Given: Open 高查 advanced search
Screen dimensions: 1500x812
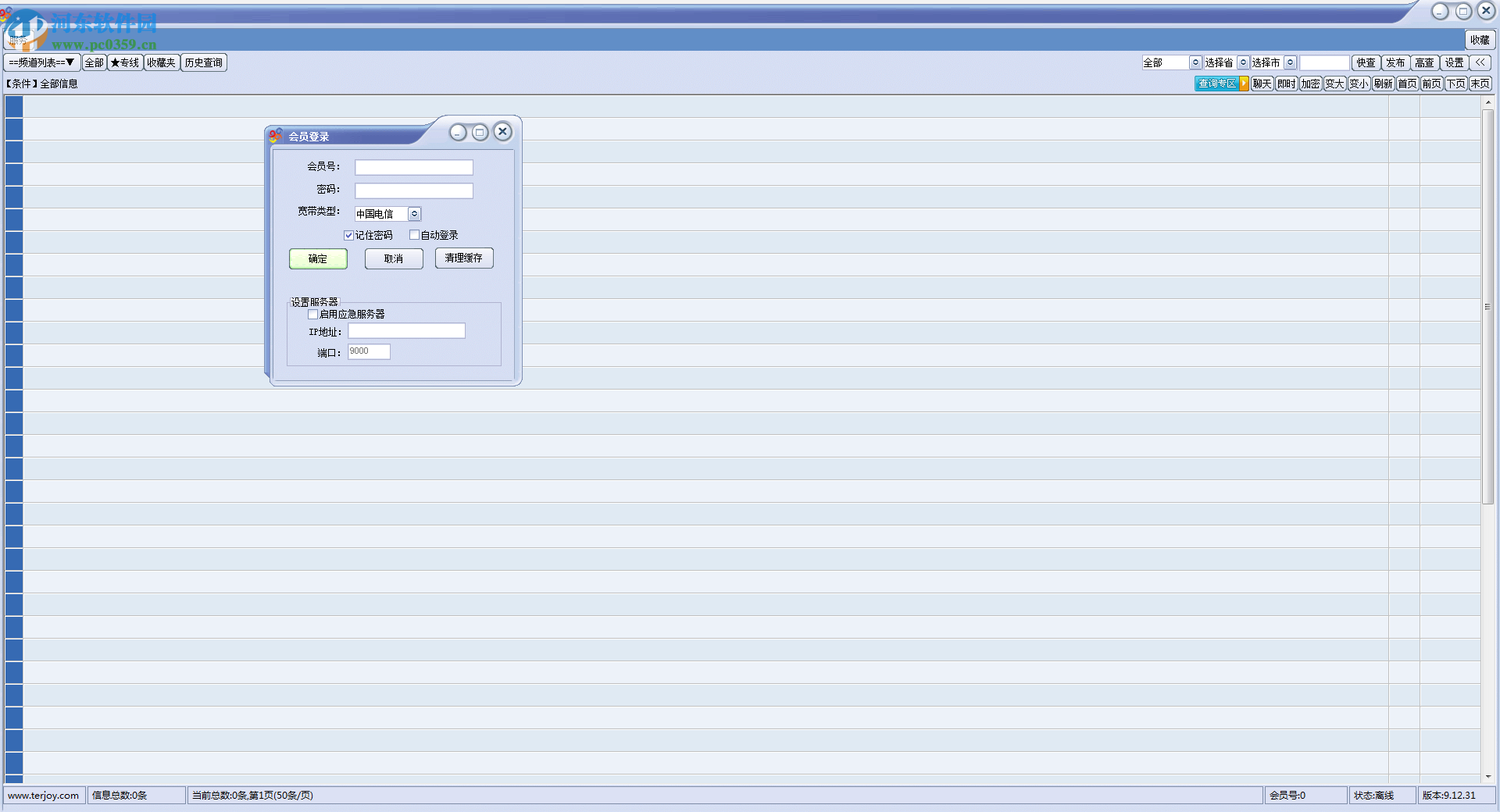Looking at the screenshot, I should [1424, 62].
